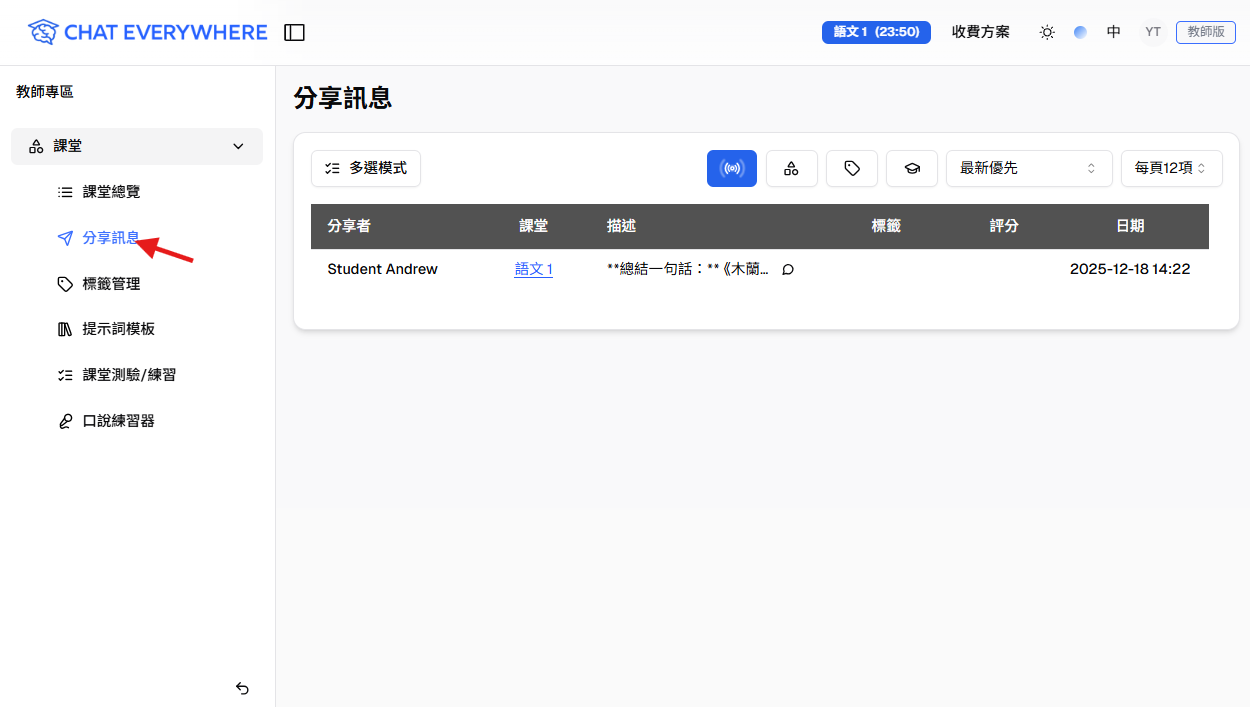This screenshot has width=1250, height=707.
Task: Change language with 中 button
Action: coord(1114,32)
